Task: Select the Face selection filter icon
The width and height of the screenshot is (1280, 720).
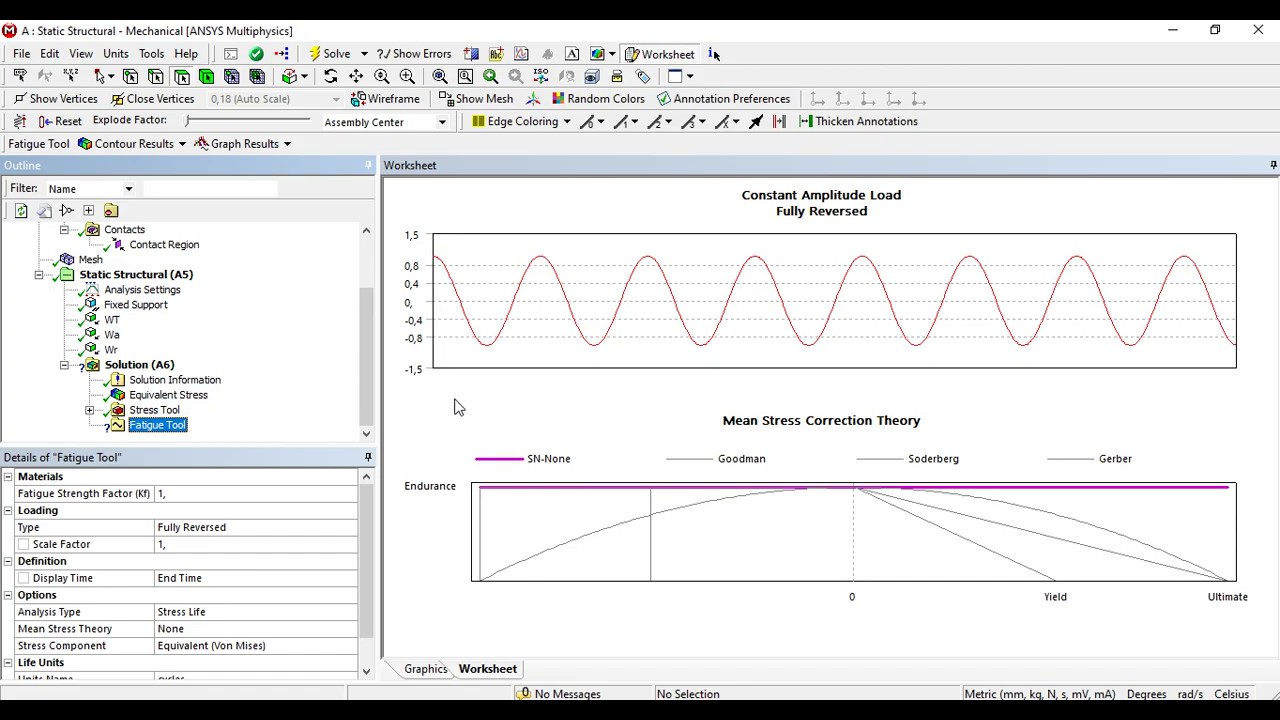Action: (x=181, y=76)
